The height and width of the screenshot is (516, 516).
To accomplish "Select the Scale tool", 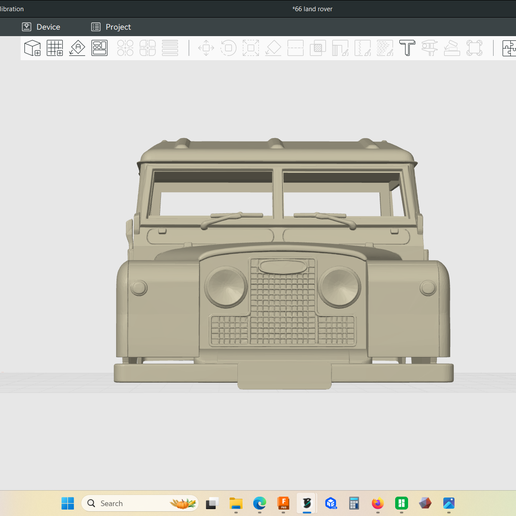I will click(x=251, y=48).
